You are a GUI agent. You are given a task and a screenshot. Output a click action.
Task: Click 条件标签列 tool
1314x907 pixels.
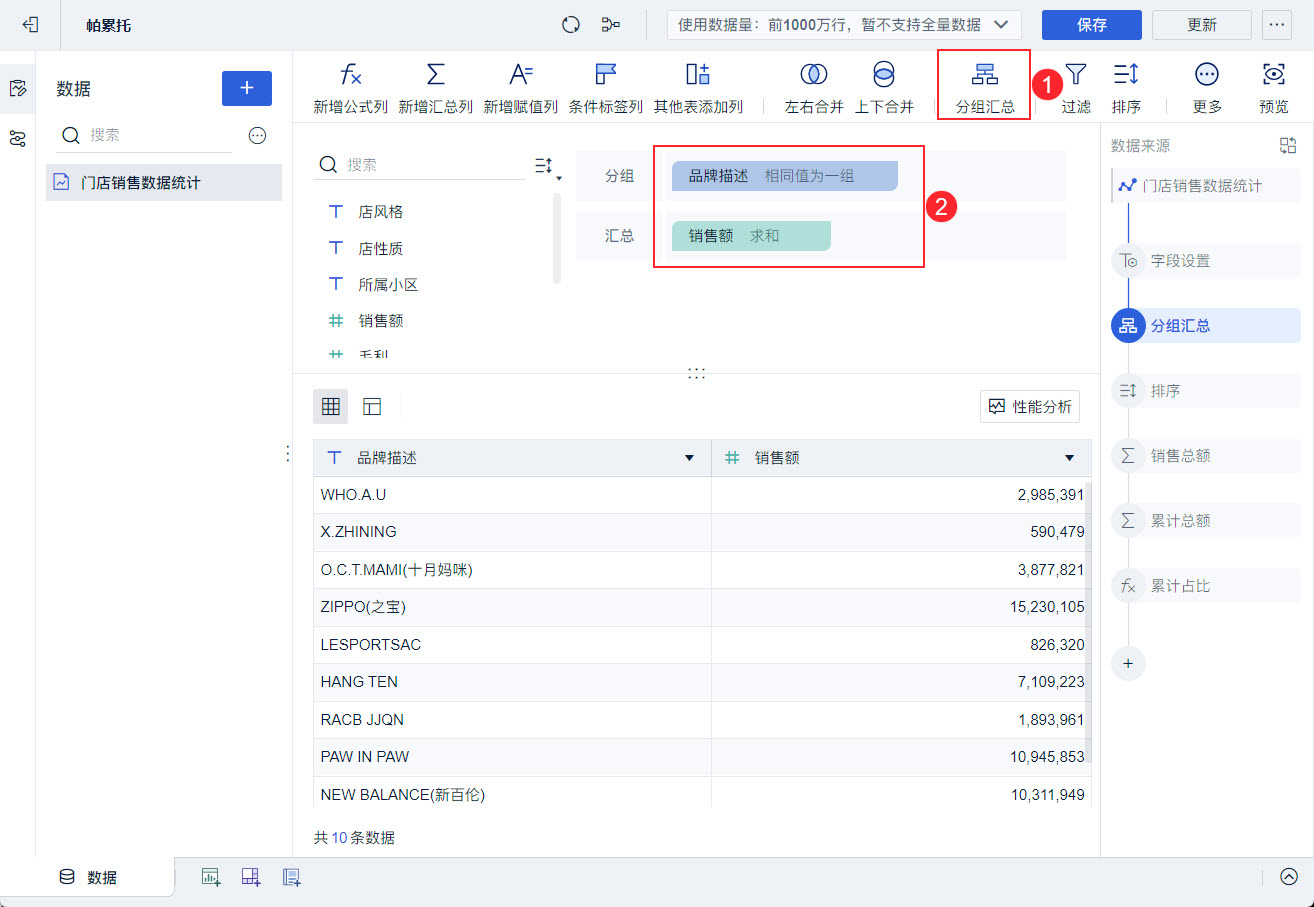pos(606,89)
